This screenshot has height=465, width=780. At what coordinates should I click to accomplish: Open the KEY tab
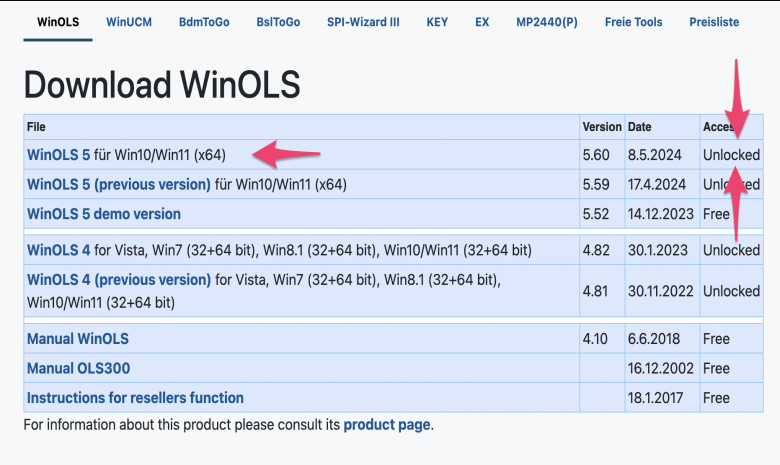[x=437, y=22]
